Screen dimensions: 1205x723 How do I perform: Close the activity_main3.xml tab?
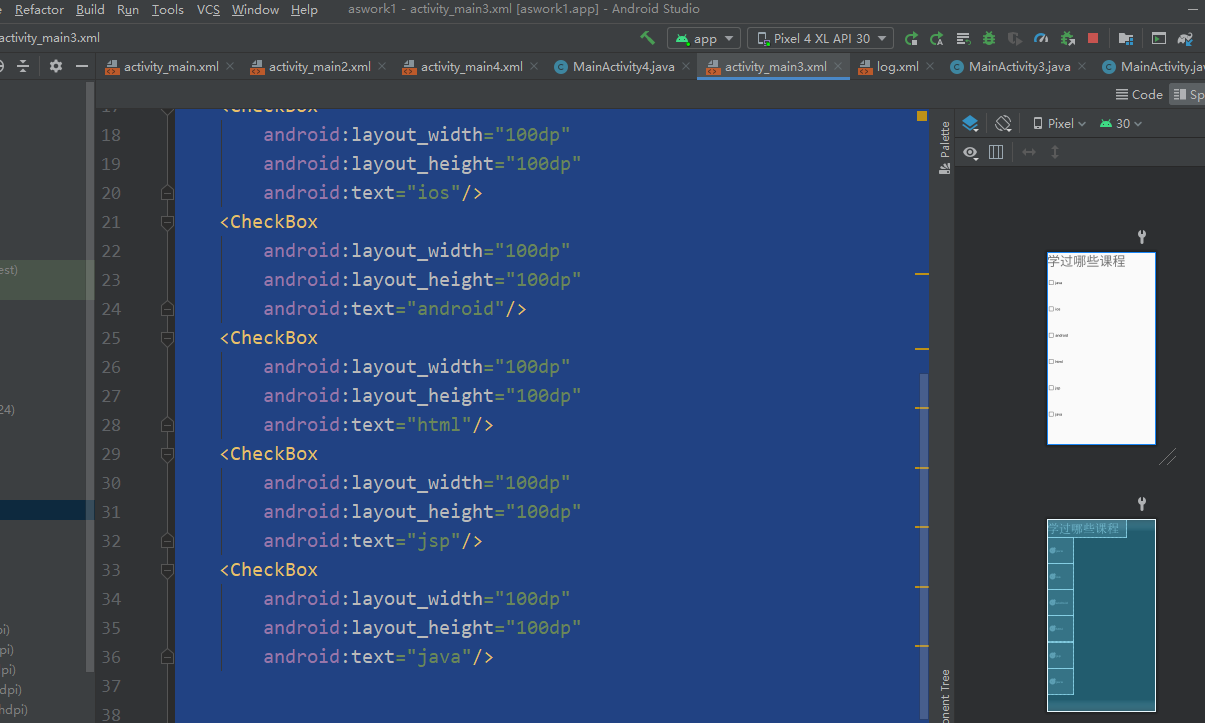pos(838,67)
